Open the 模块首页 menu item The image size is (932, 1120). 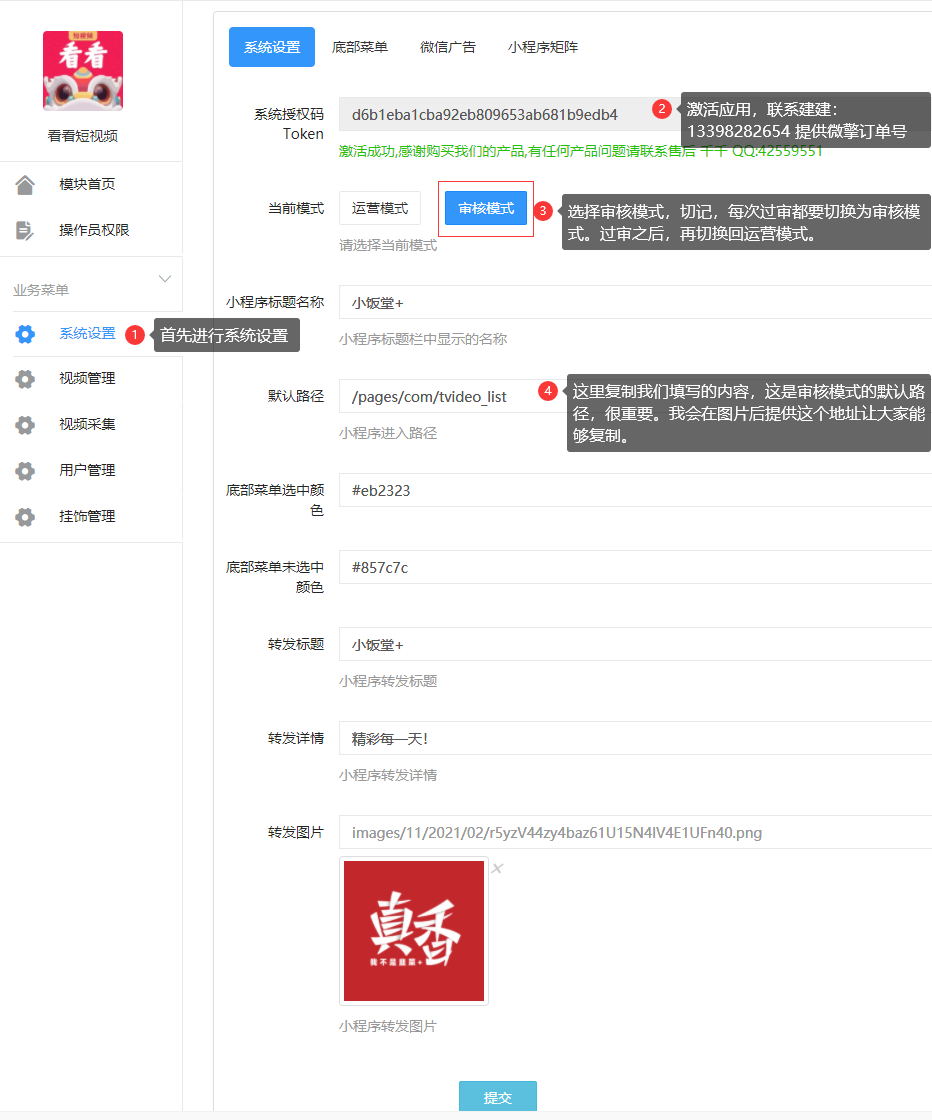tap(87, 184)
